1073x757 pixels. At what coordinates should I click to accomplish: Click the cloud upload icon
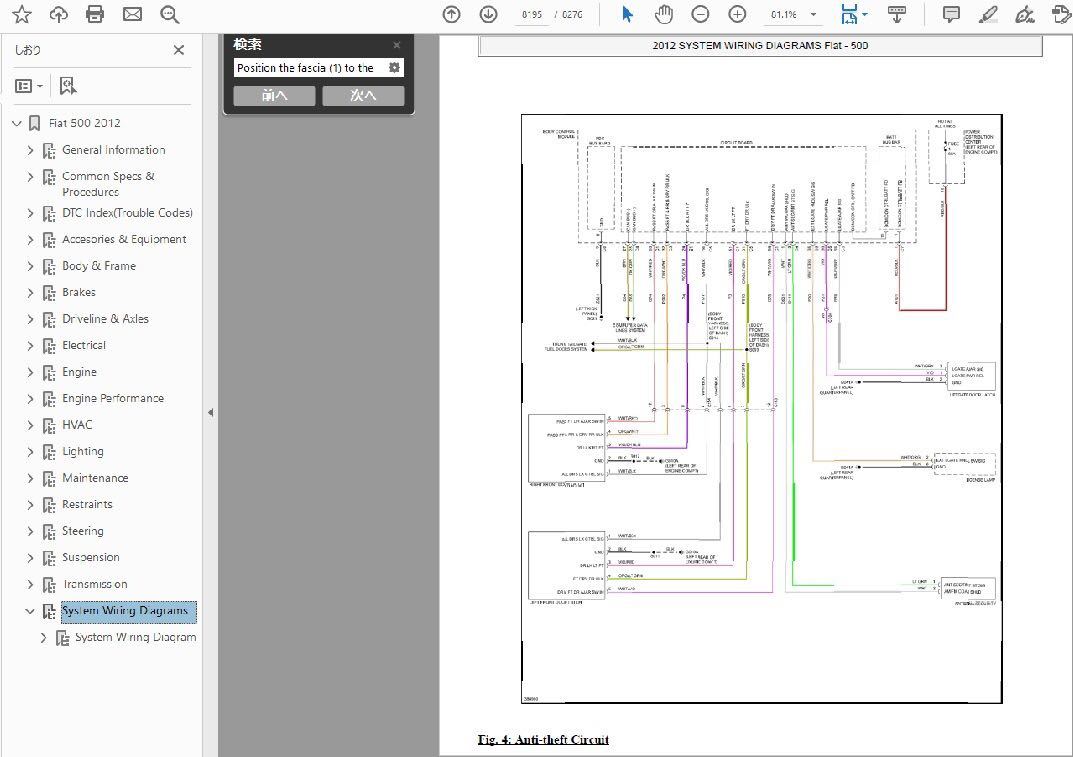58,14
